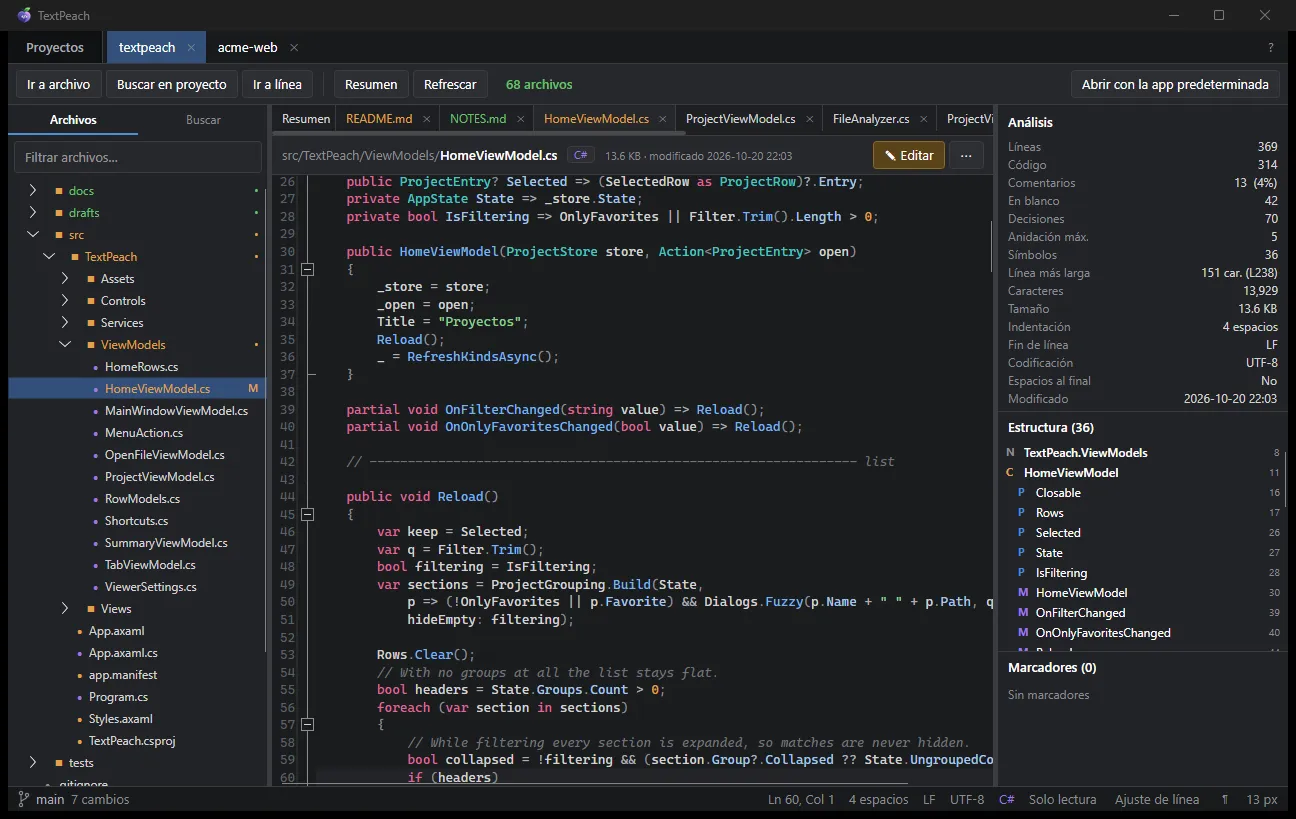
Task: Expand the drafts folder
Action: (33, 212)
